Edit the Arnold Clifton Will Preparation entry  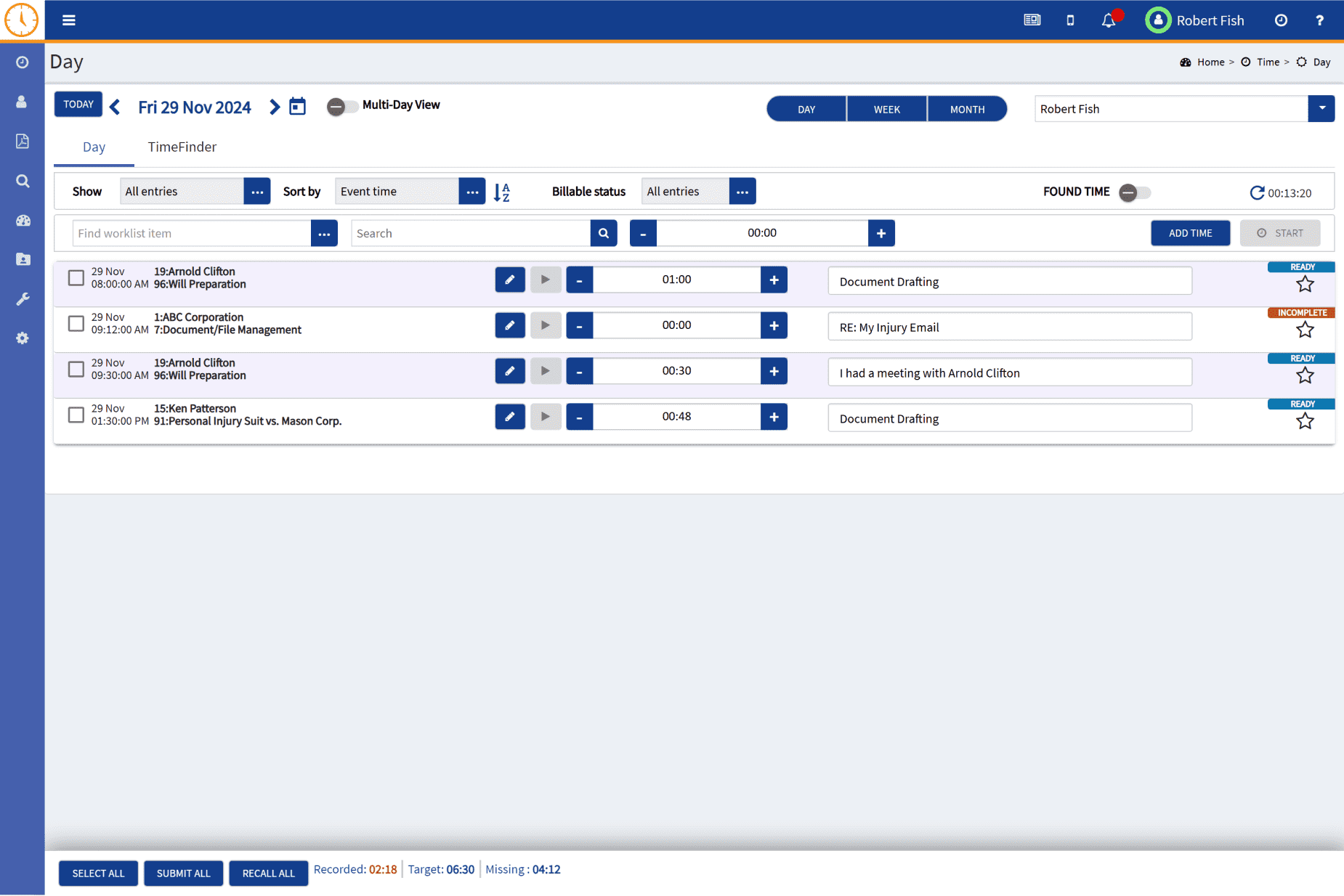click(x=509, y=280)
